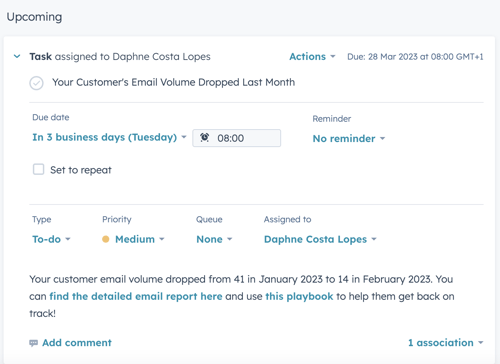Viewport: 500px width, 364px height.
Task: Change task Type from To-do
Action: pyautogui.click(x=51, y=239)
